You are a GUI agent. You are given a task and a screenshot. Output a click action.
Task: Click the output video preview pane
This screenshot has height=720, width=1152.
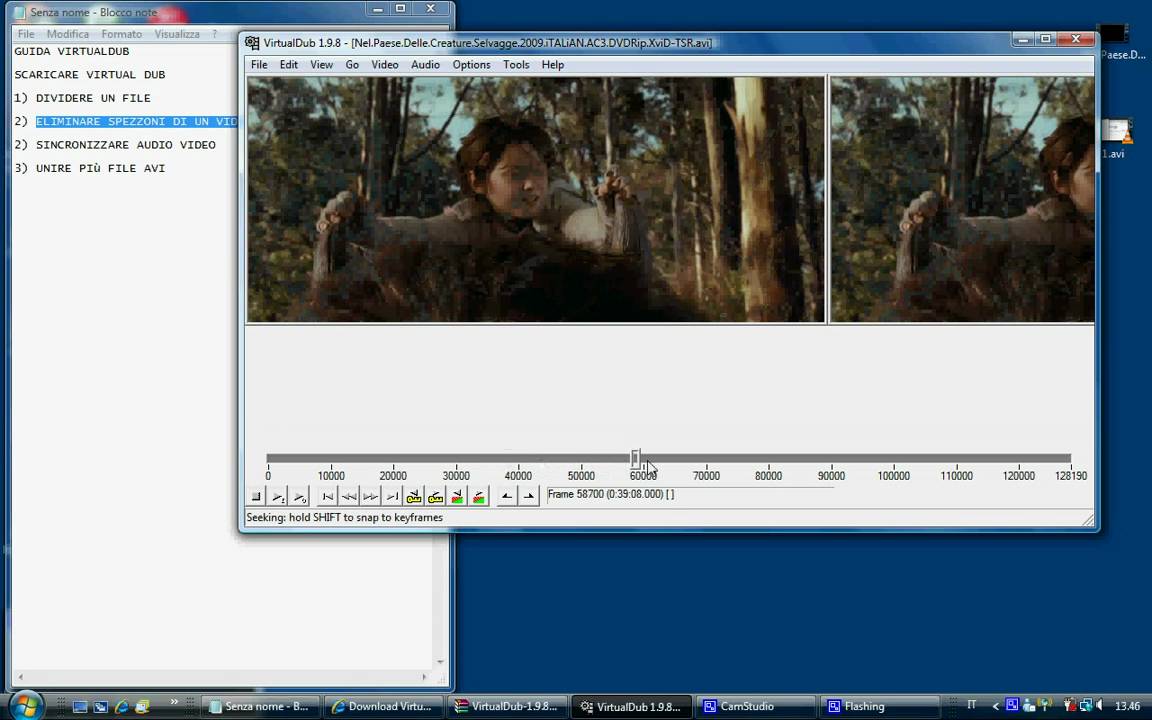[x=962, y=199]
